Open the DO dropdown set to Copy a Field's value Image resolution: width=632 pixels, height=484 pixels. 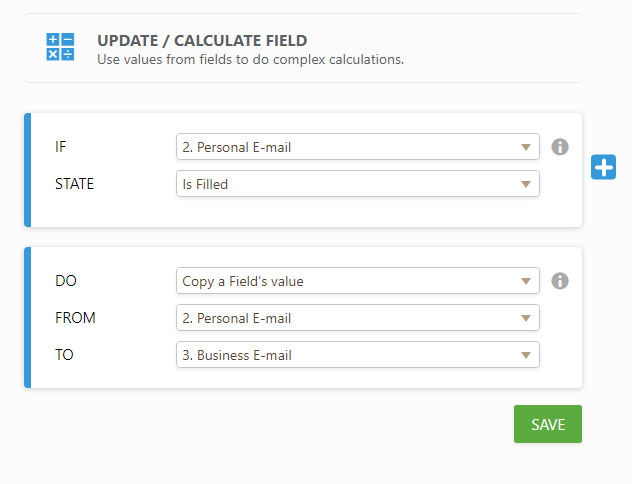(357, 281)
